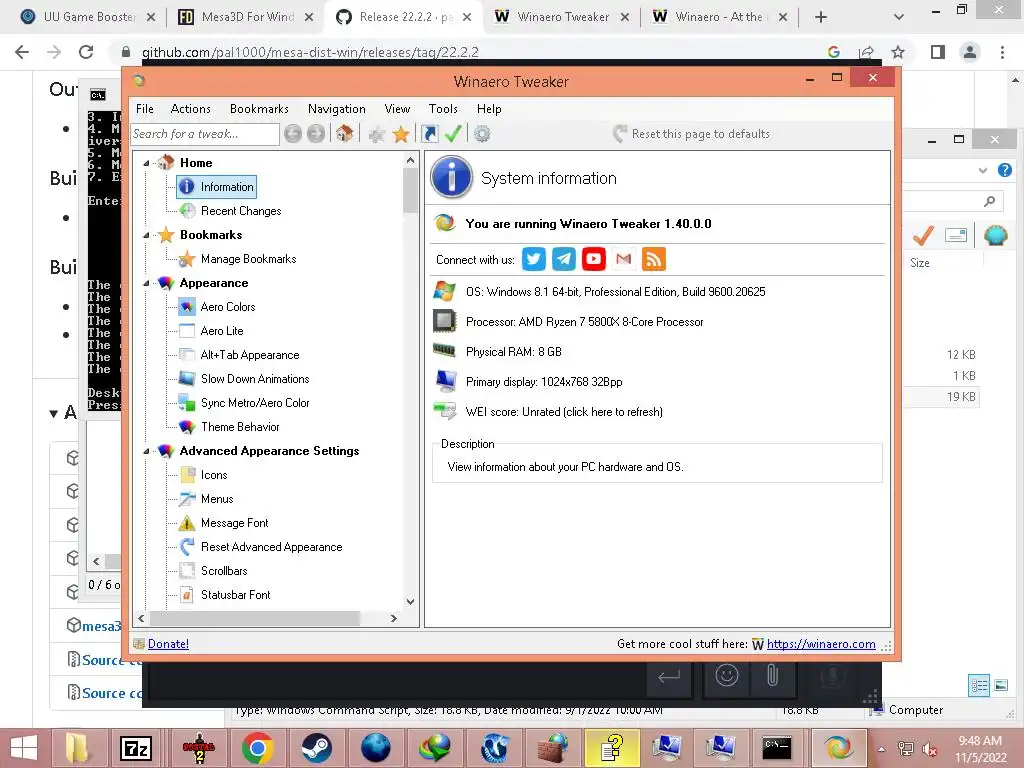Click the Chrome address bar URL

[x=310, y=52]
